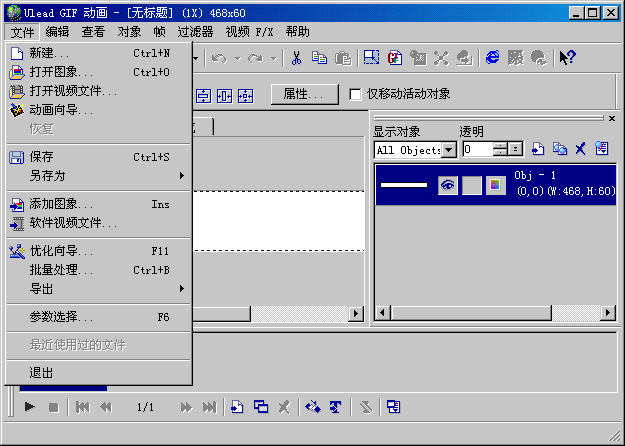Click the center vertically alignment icon
This screenshot has height=446, width=625.
(x=203, y=96)
